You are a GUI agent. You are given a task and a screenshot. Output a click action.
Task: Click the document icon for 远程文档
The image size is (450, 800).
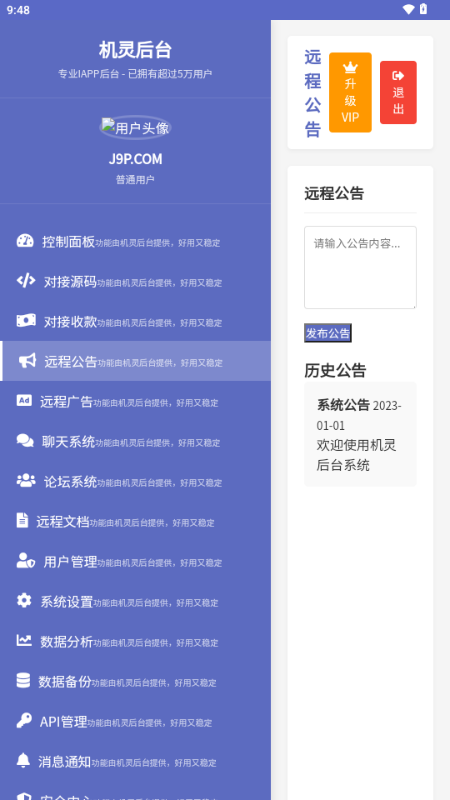coord(22,520)
